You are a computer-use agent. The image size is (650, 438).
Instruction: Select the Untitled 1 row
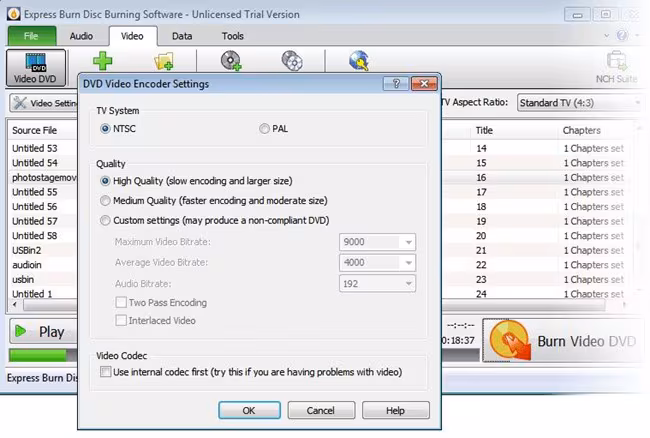coord(32,294)
